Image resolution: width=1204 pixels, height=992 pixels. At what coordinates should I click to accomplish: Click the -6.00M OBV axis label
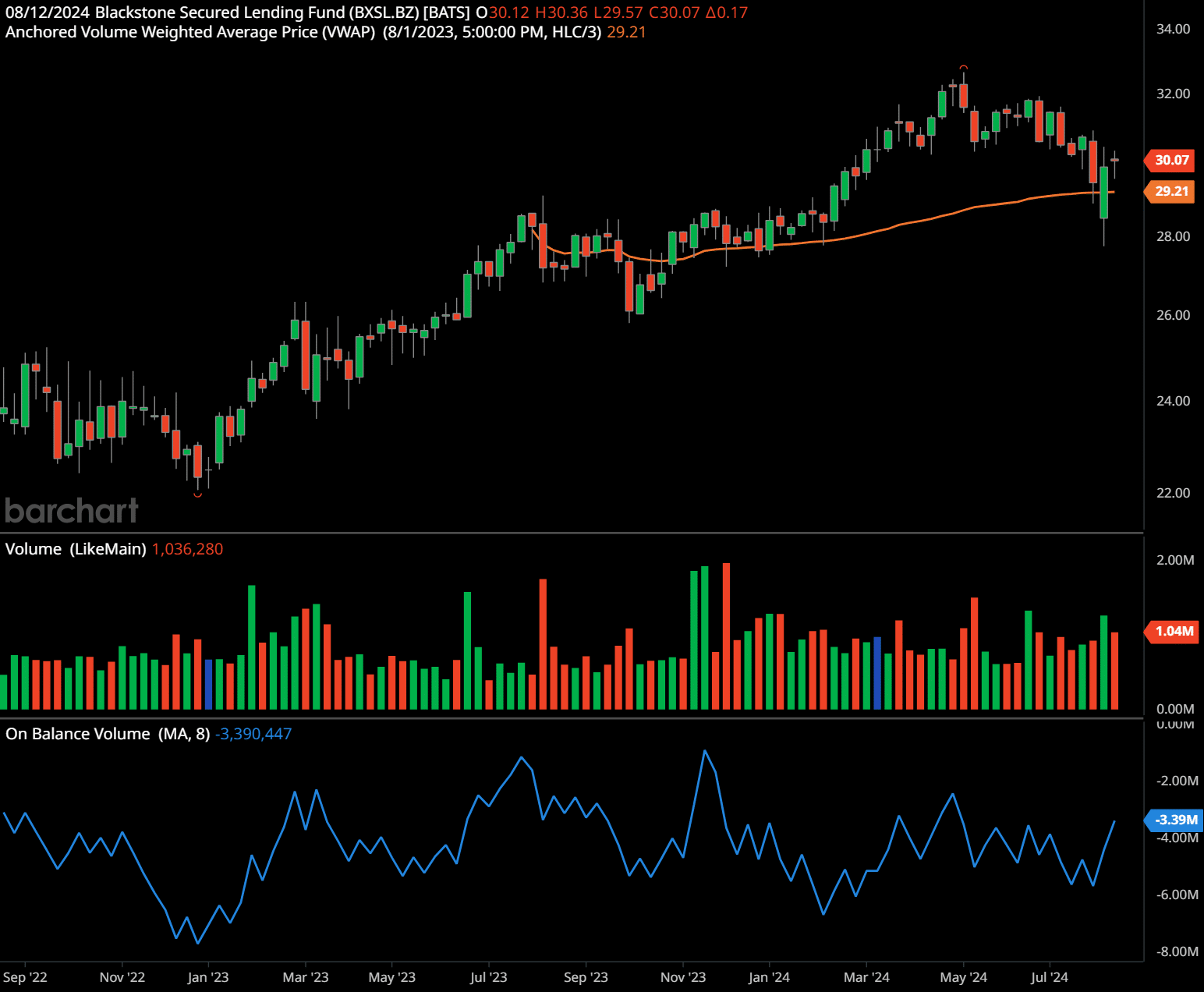[x=1177, y=895]
